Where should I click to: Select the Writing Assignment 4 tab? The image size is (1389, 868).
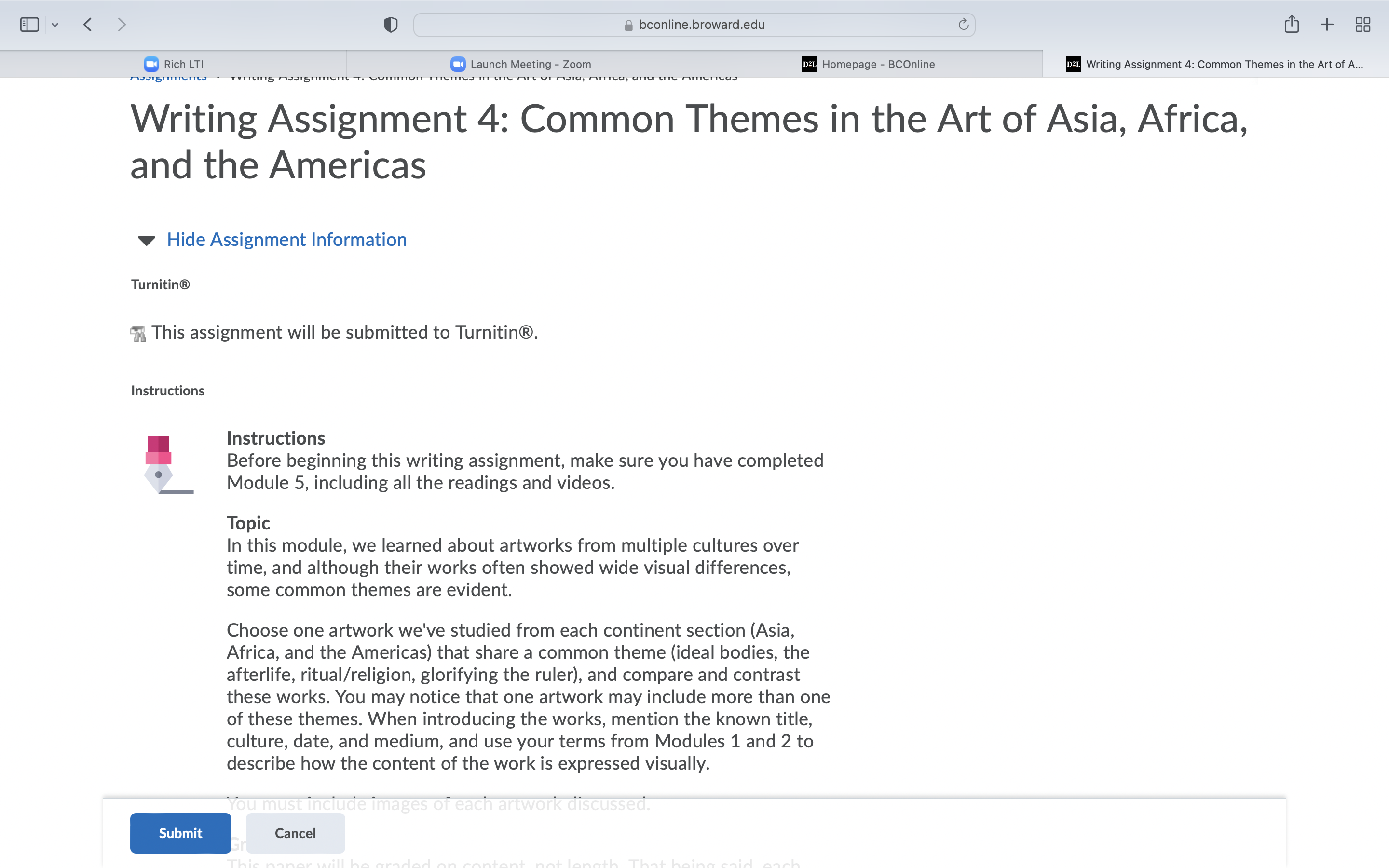[x=1215, y=64]
